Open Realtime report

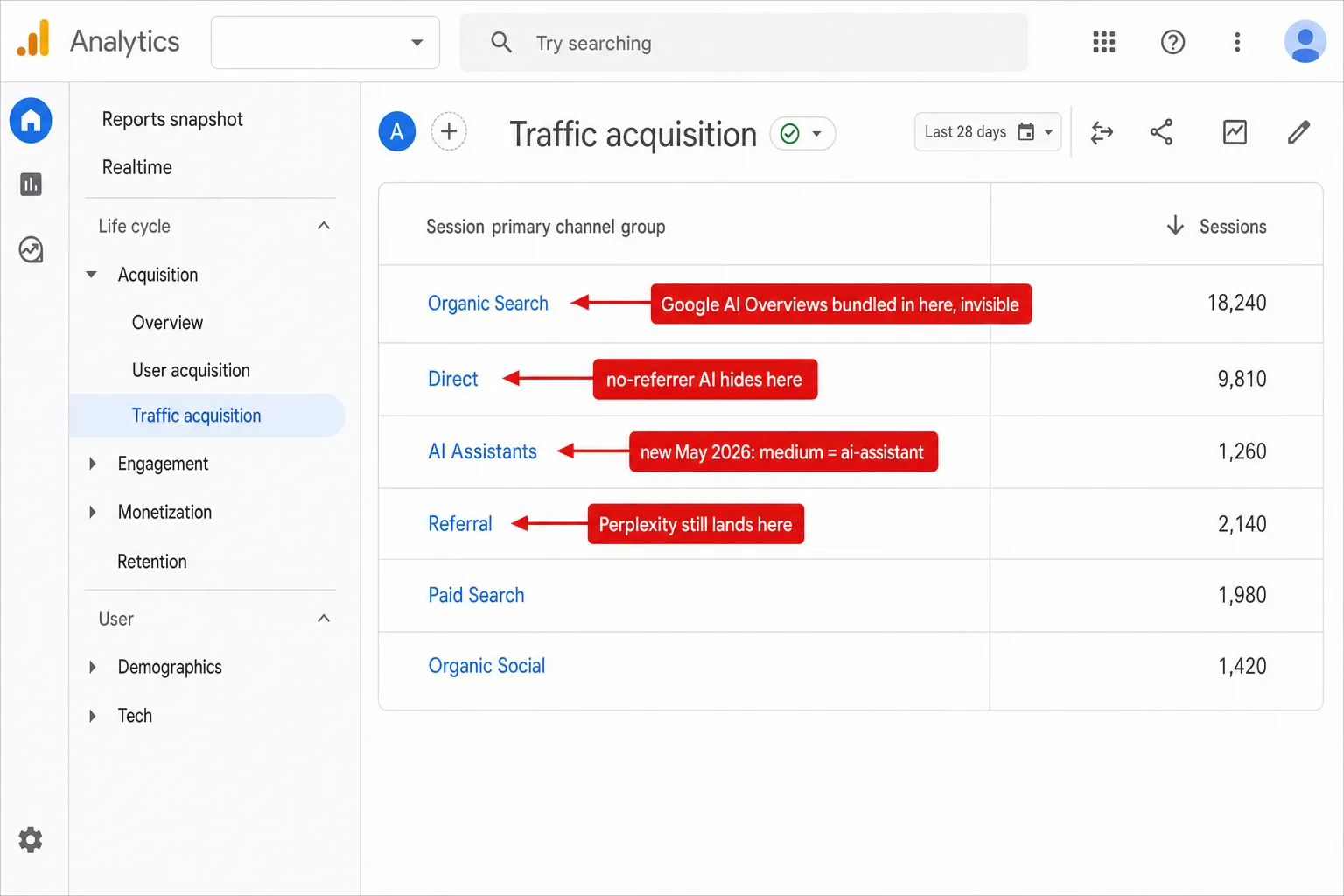[x=137, y=167]
